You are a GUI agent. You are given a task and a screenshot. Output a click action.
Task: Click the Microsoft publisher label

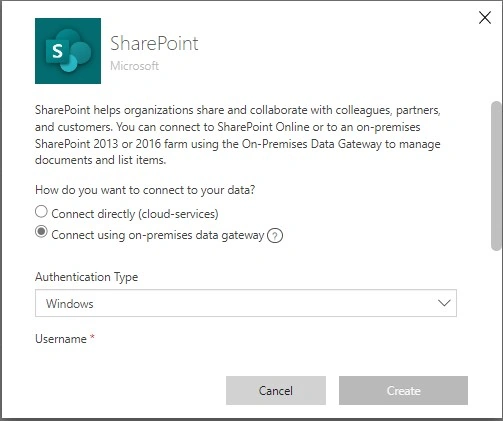pos(134,66)
